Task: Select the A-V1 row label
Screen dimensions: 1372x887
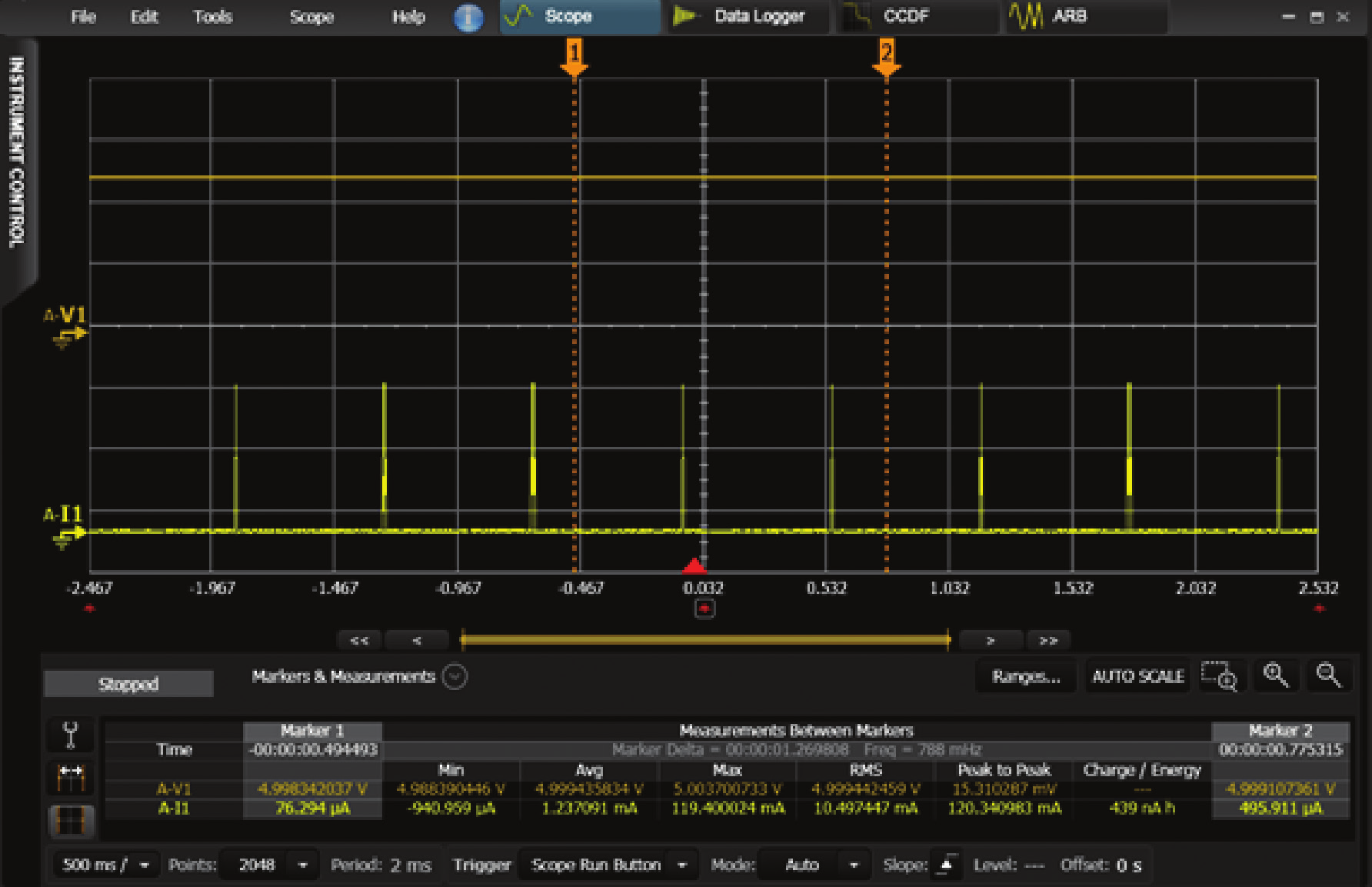Action: tap(174, 789)
